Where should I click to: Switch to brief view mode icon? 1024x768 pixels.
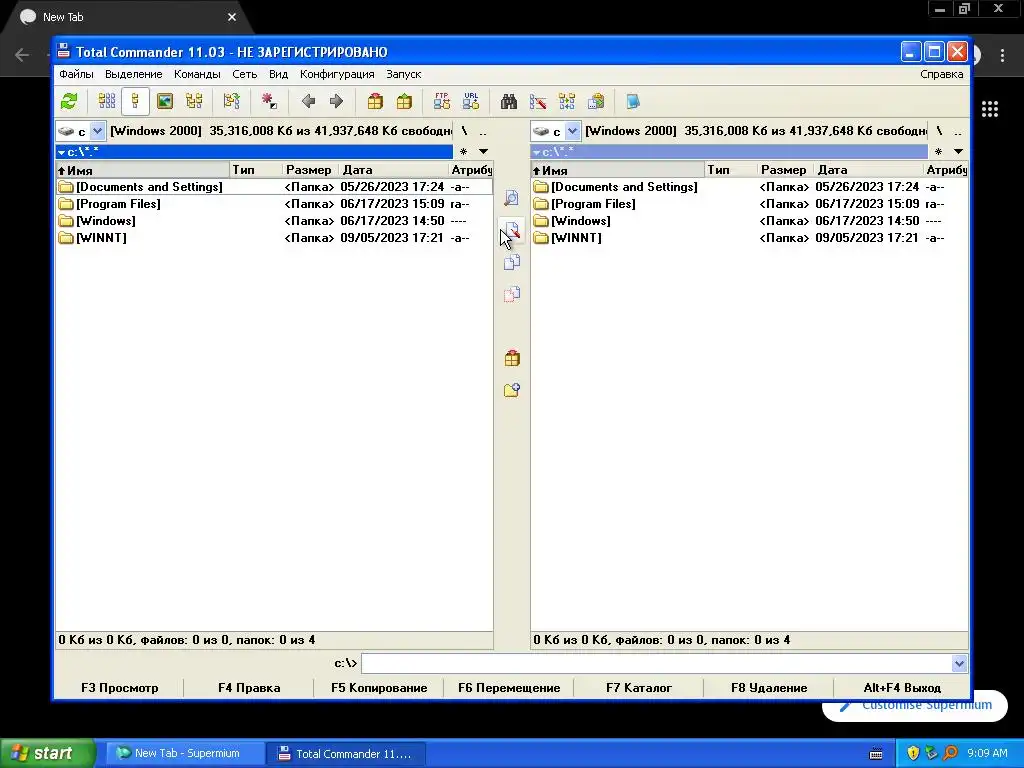(x=106, y=101)
